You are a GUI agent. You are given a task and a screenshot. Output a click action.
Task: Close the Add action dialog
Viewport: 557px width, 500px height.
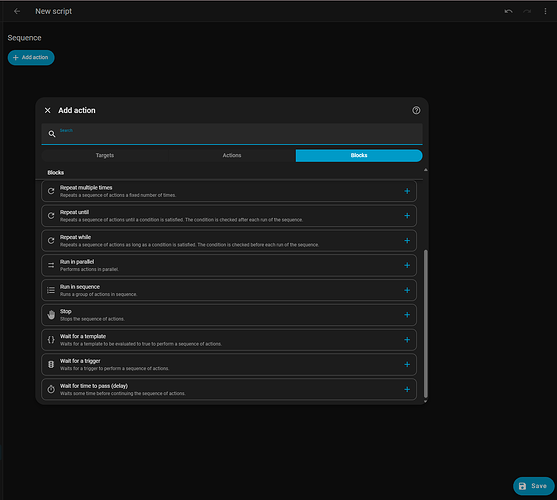[x=48, y=110]
